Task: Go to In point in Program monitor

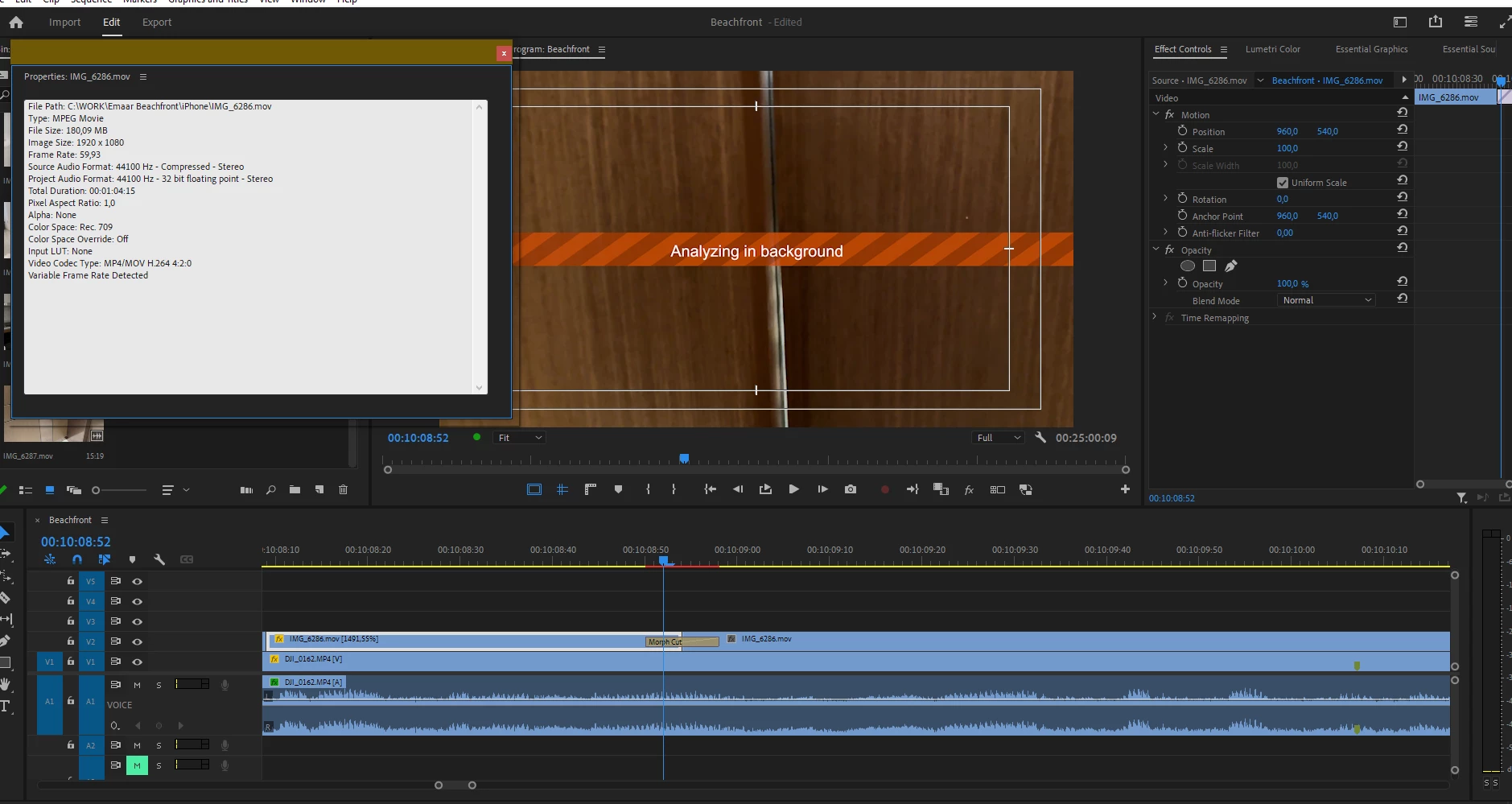Action: pos(710,489)
